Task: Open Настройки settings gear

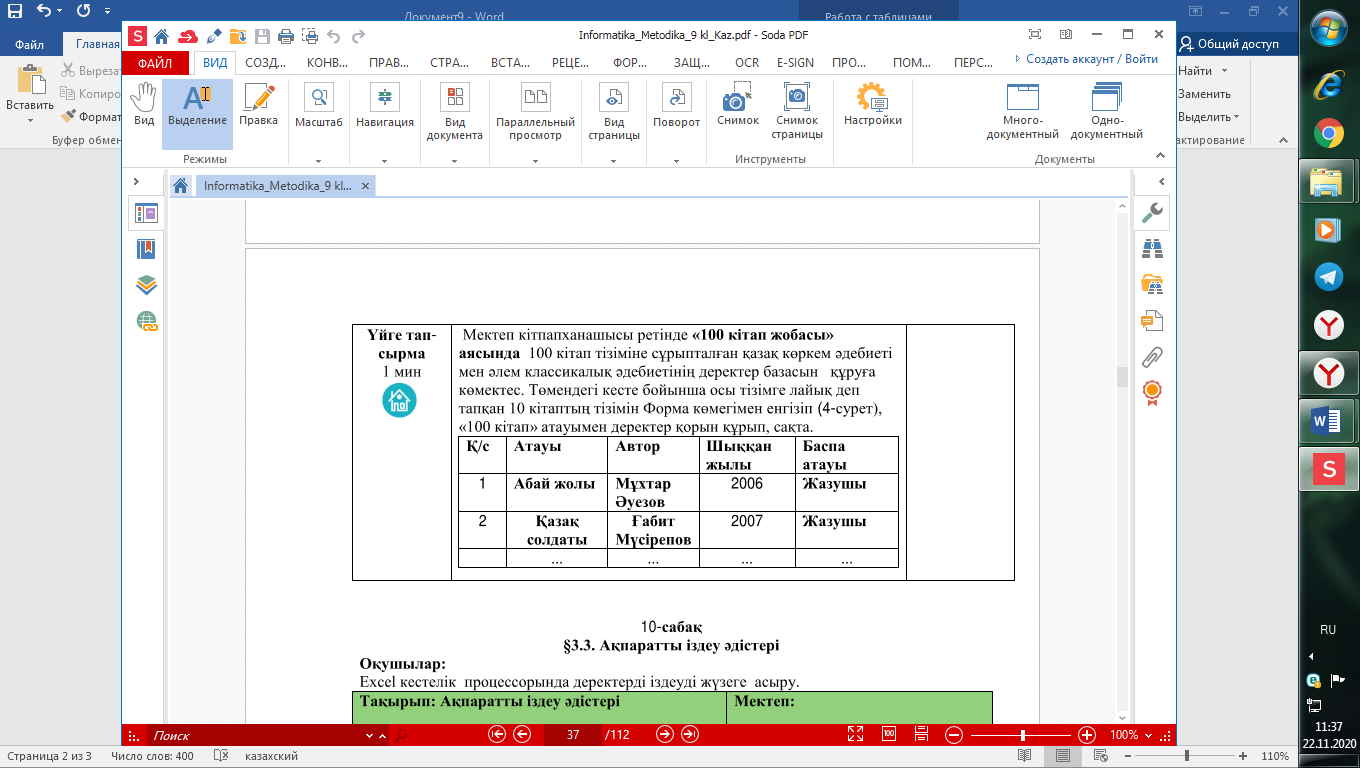Action: tap(872, 104)
